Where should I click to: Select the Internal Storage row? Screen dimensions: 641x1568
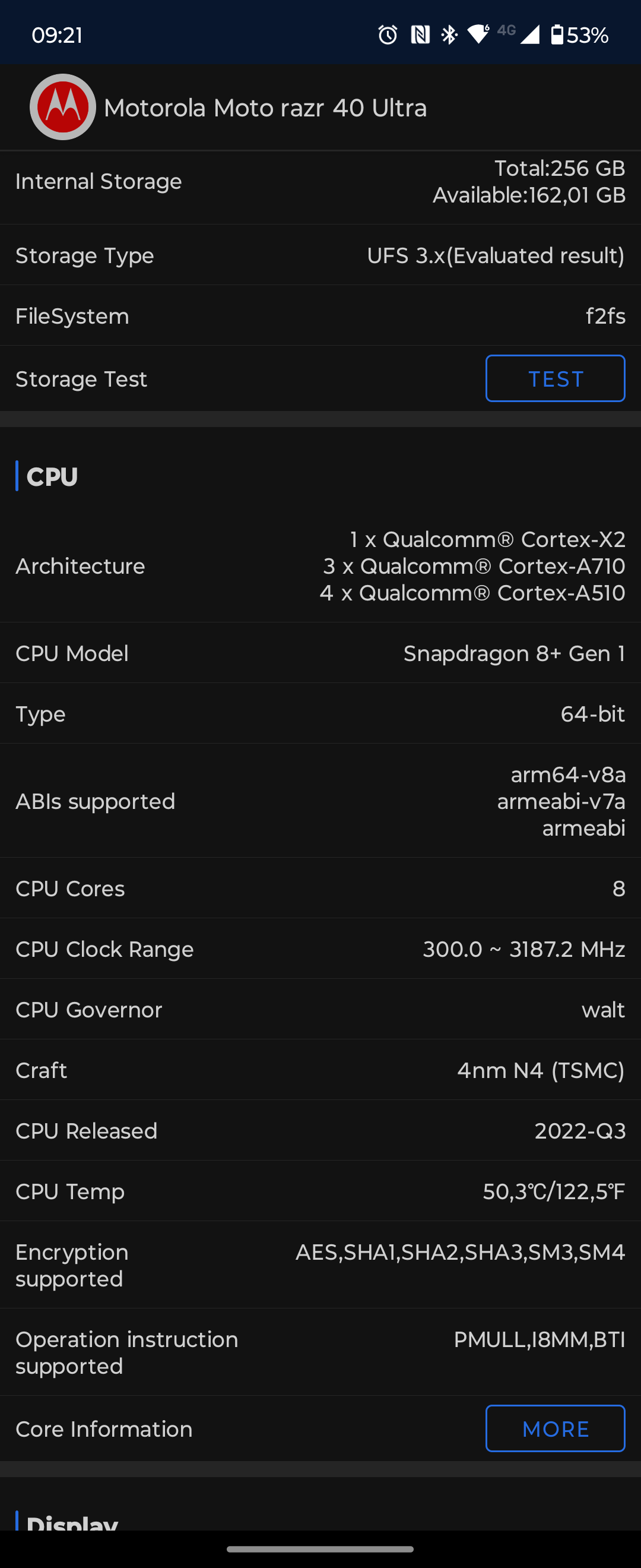point(320,181)
